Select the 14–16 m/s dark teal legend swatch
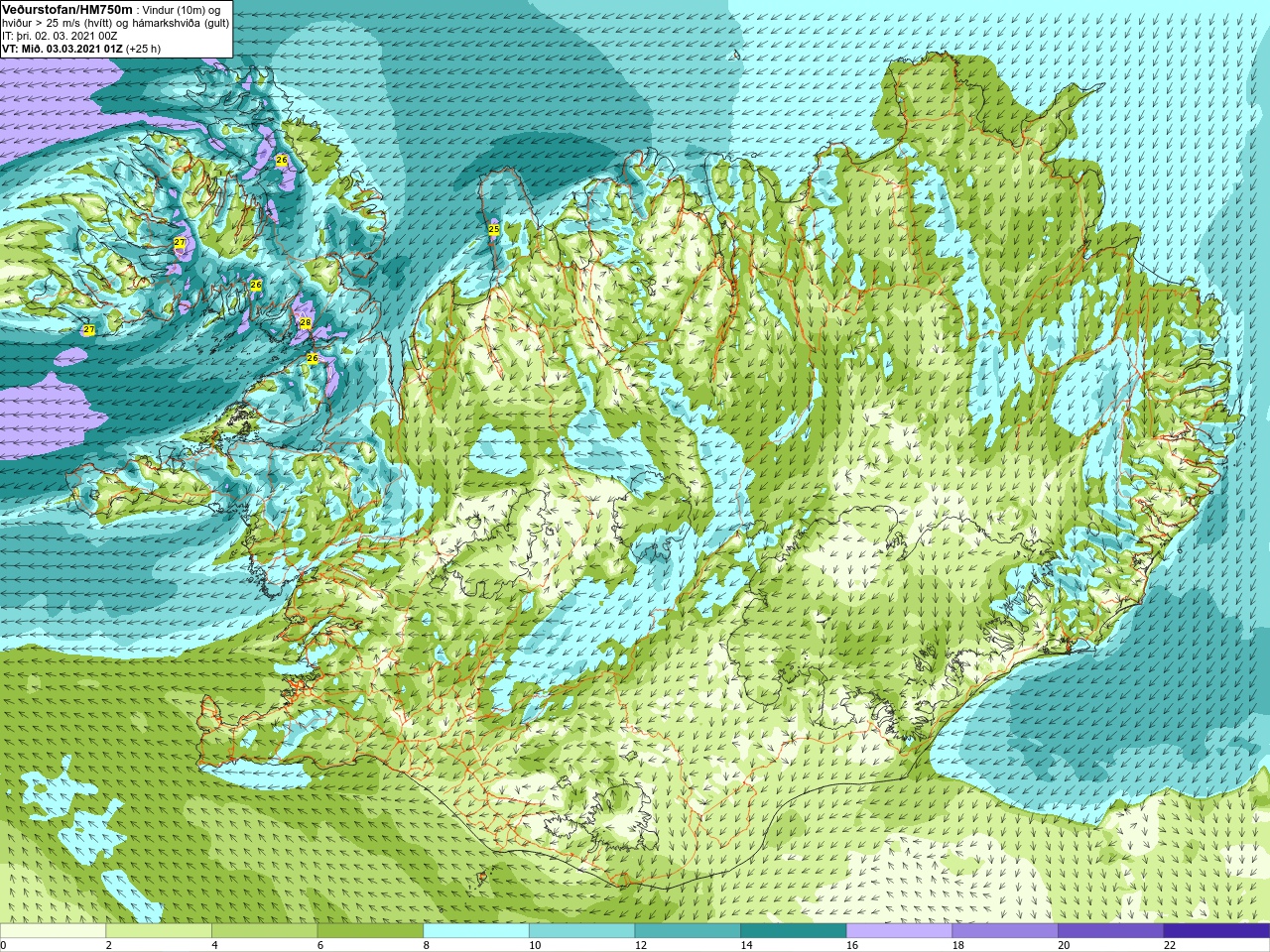Screen dimensions: 1270x952 (x=794, y=931)
